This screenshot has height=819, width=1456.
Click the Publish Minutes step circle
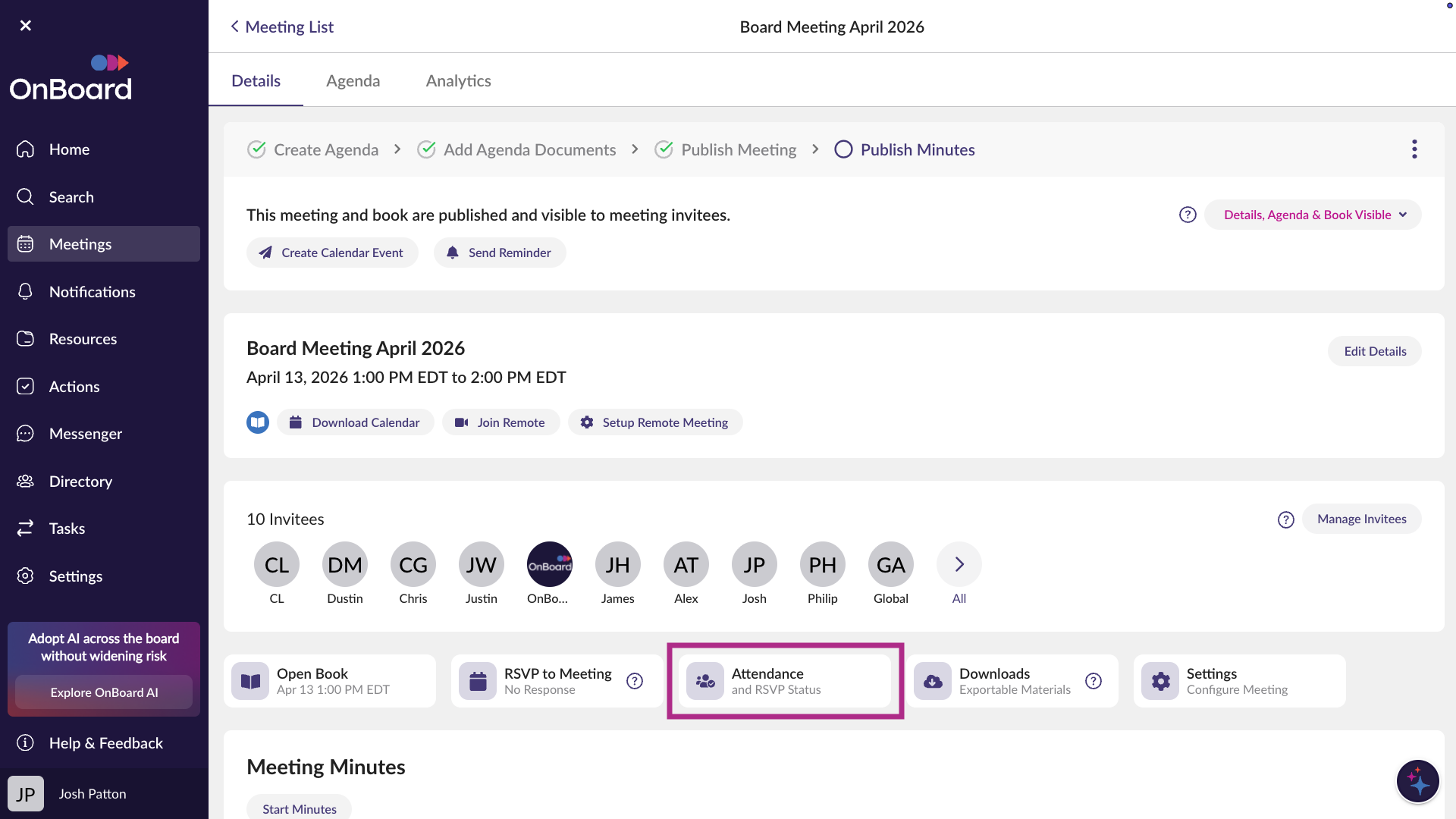pos(843,149)
